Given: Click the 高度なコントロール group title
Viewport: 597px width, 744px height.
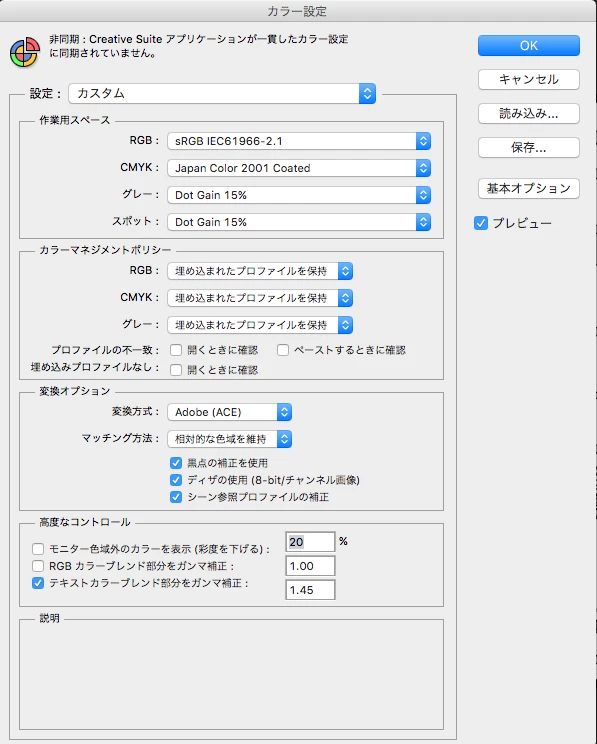Looking at the screenshot, I should (x=84, y=522).
